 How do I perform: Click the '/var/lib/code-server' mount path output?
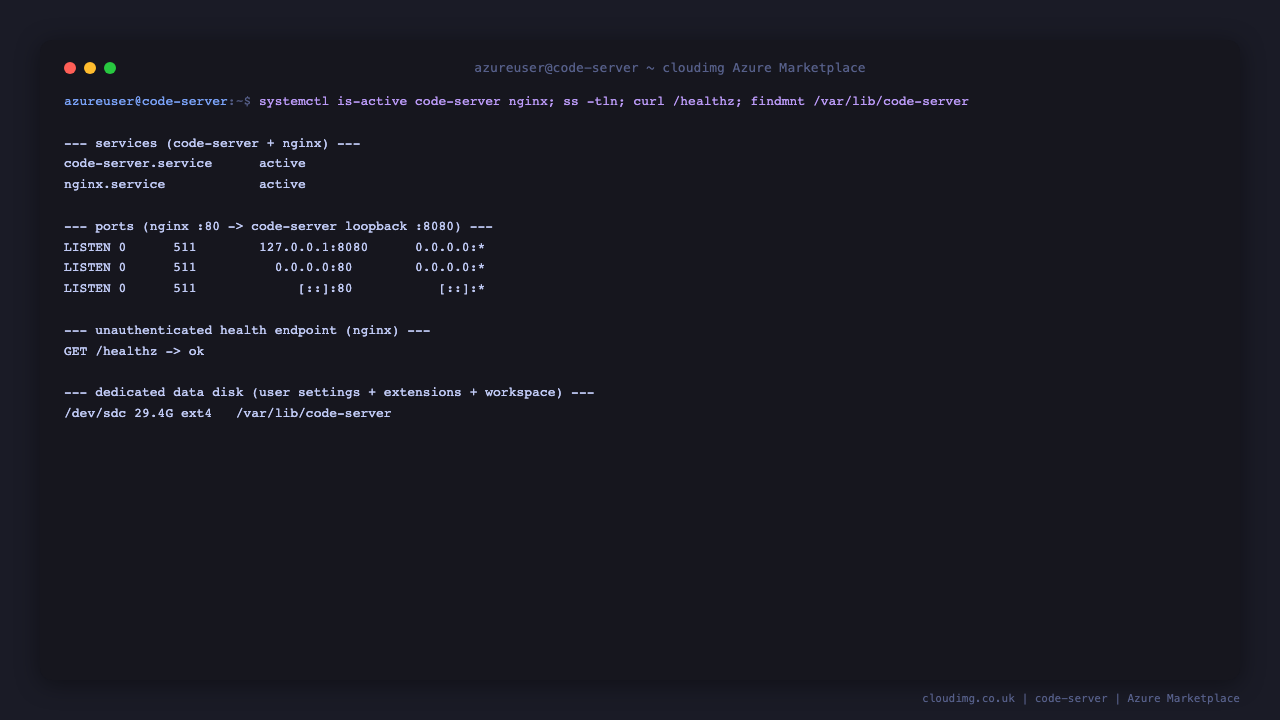tap(314, 413)
